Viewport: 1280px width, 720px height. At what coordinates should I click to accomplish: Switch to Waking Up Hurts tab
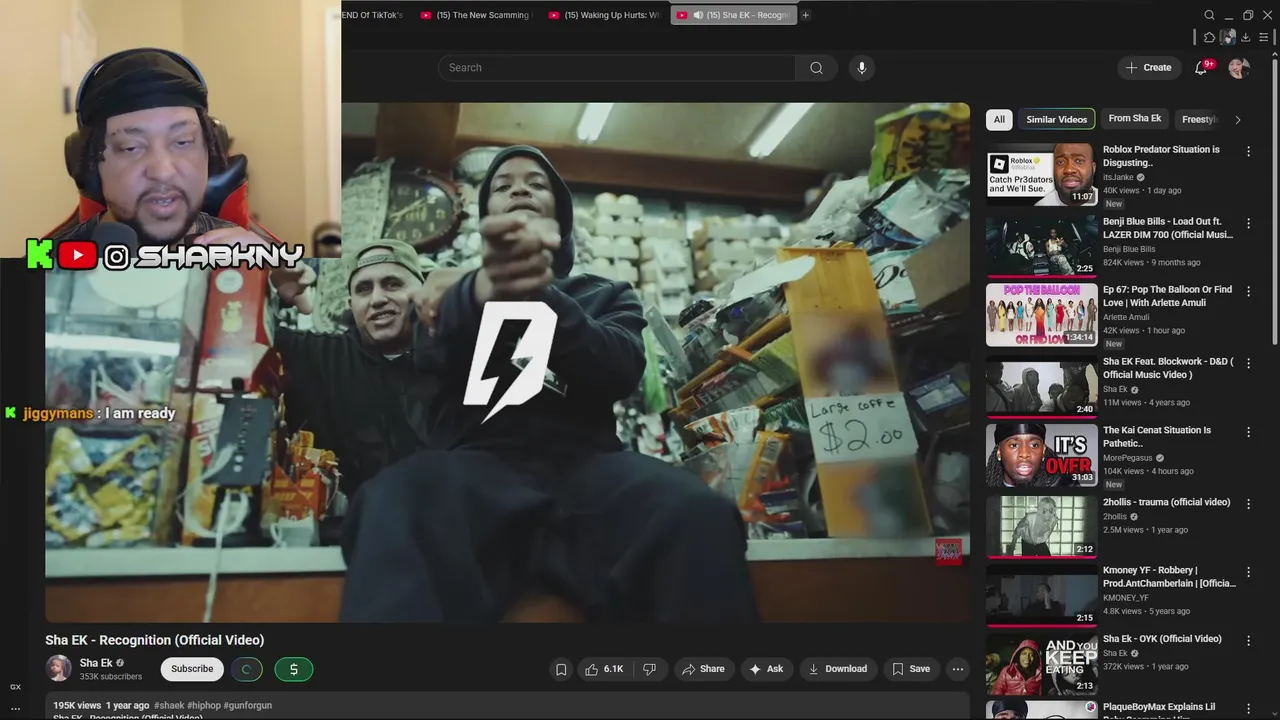click(604, 15)
